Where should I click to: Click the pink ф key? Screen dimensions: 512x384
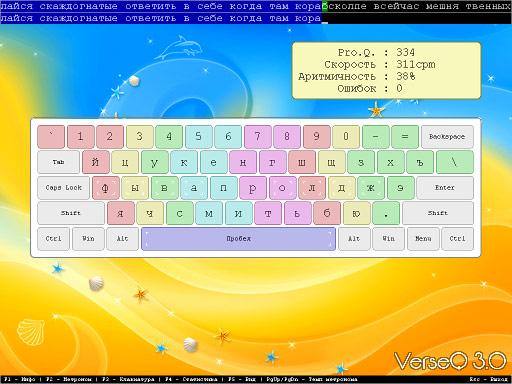(x=105, y=188)
